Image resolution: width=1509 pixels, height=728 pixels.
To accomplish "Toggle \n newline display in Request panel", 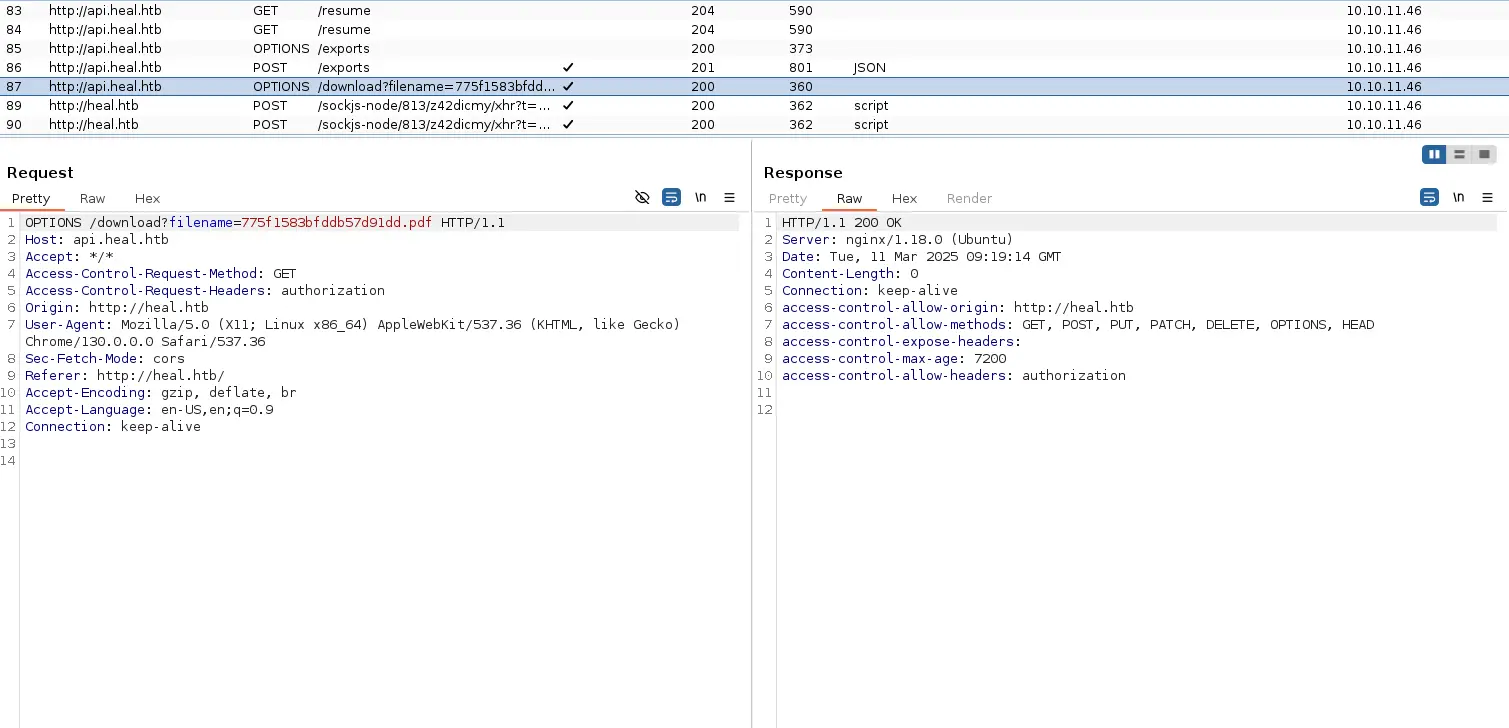I will point(701,198).
